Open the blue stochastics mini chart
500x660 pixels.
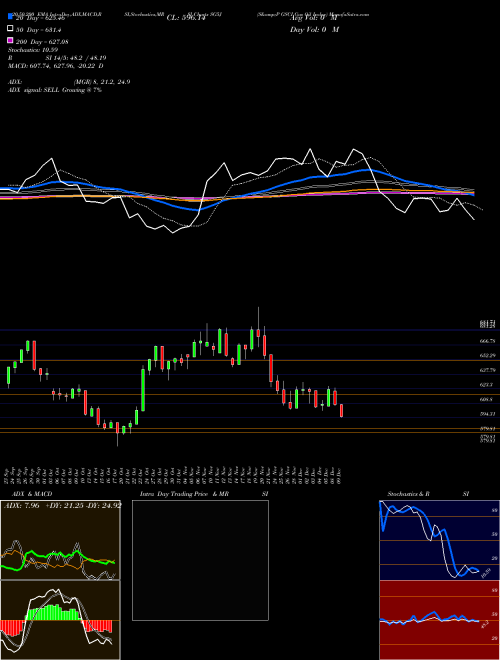[x=439, y=540]
